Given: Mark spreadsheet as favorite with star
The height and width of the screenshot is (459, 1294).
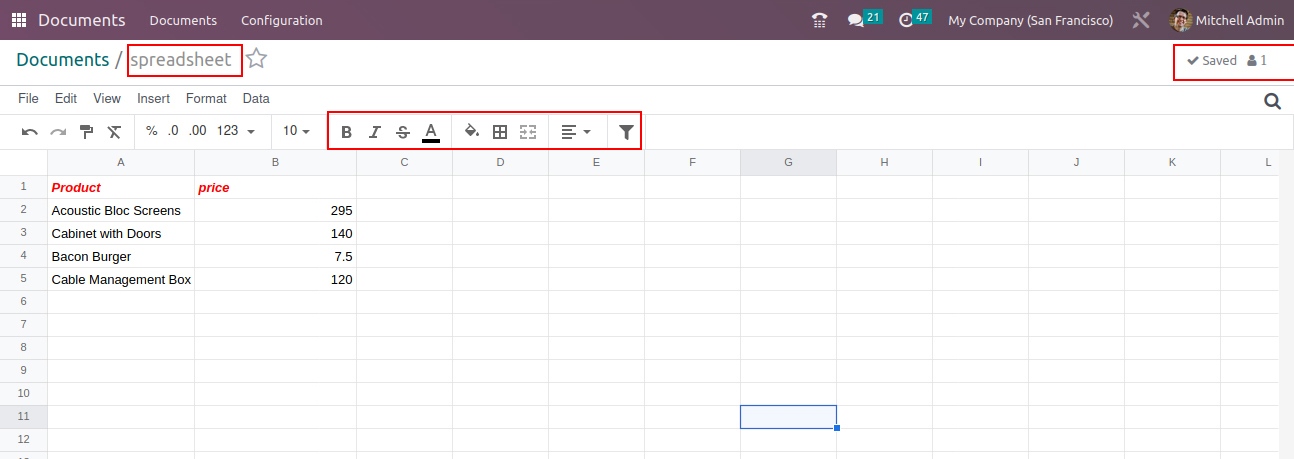Looking at the screenshot, I should [x=257, y=59].
